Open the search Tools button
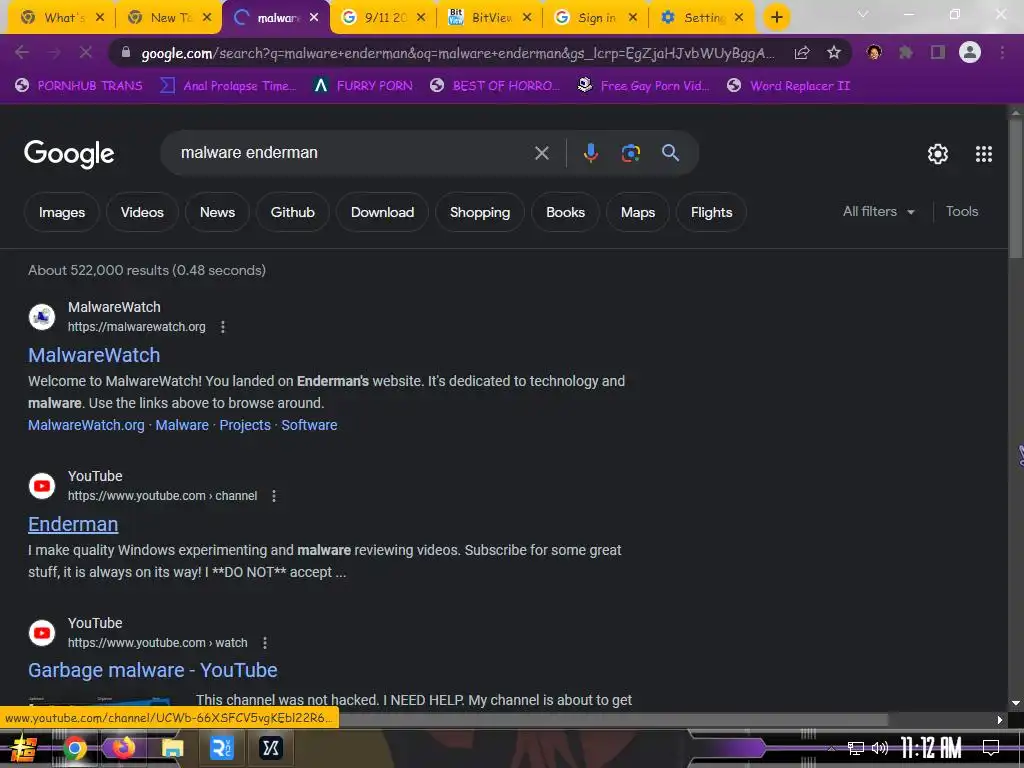Image resolution: width=1024 pixels, height=768 pixels. pyautogui.click(x=961, y=212)
